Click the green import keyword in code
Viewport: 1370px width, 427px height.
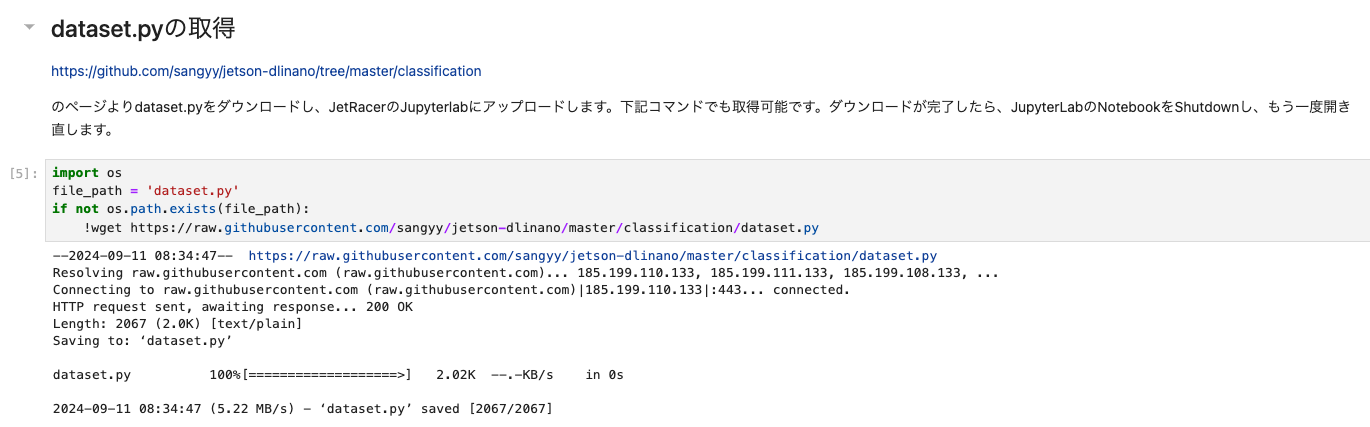point(75,173)
